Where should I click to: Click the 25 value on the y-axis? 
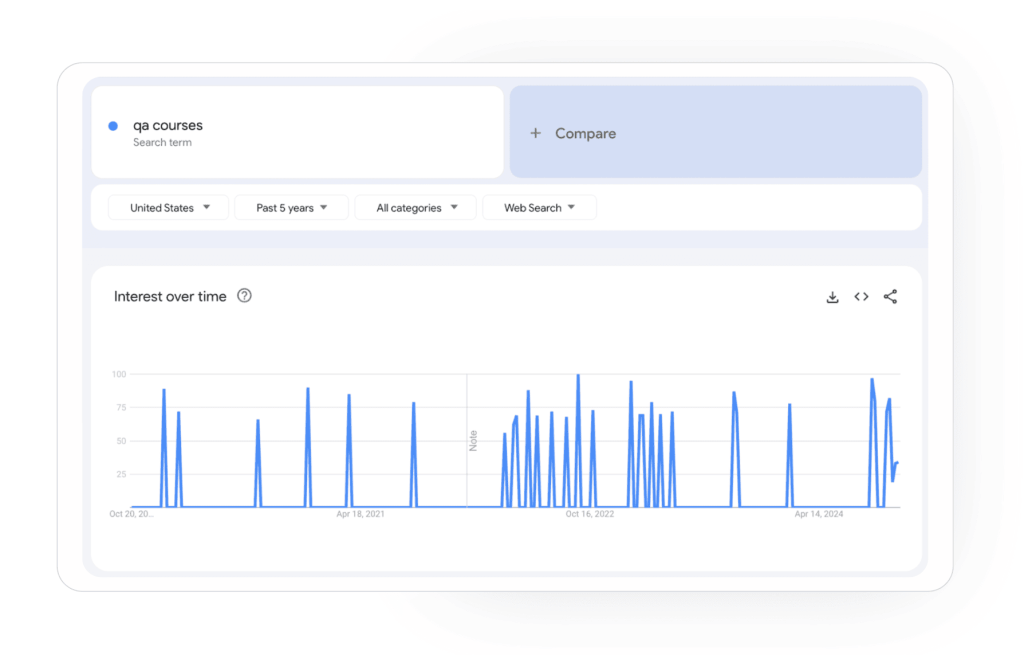click(121, 474)
